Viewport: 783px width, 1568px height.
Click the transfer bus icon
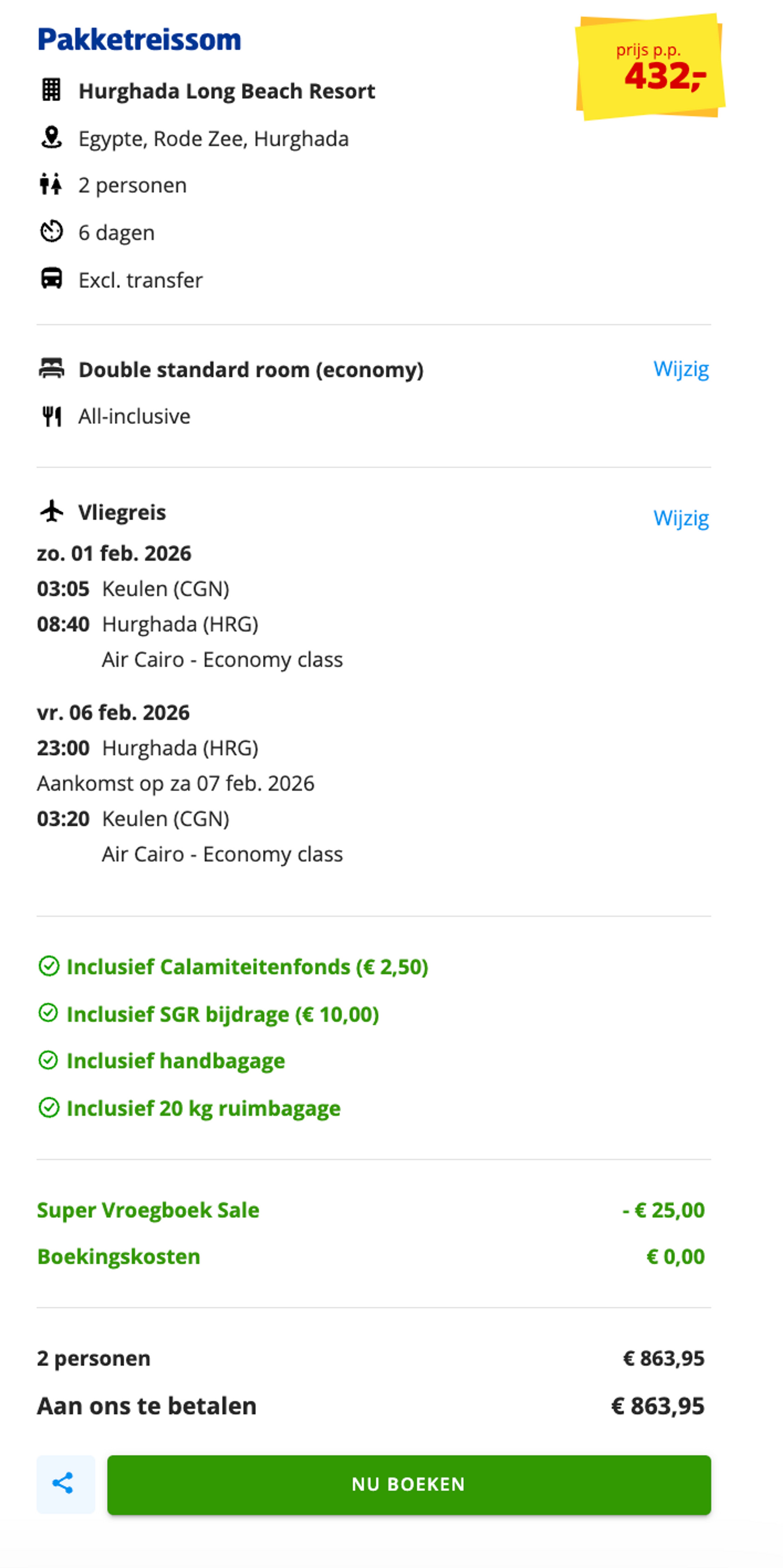click(51, 279)
